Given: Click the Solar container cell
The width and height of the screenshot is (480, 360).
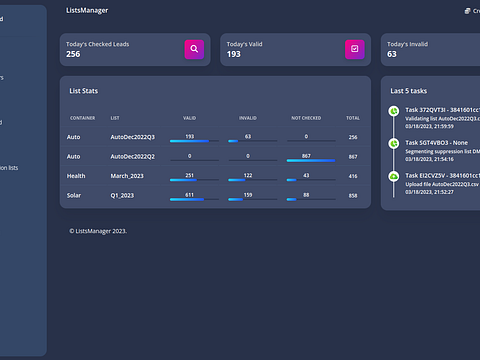Looking at the screenshot, I should pyautogui.click(x=74, y=195).
